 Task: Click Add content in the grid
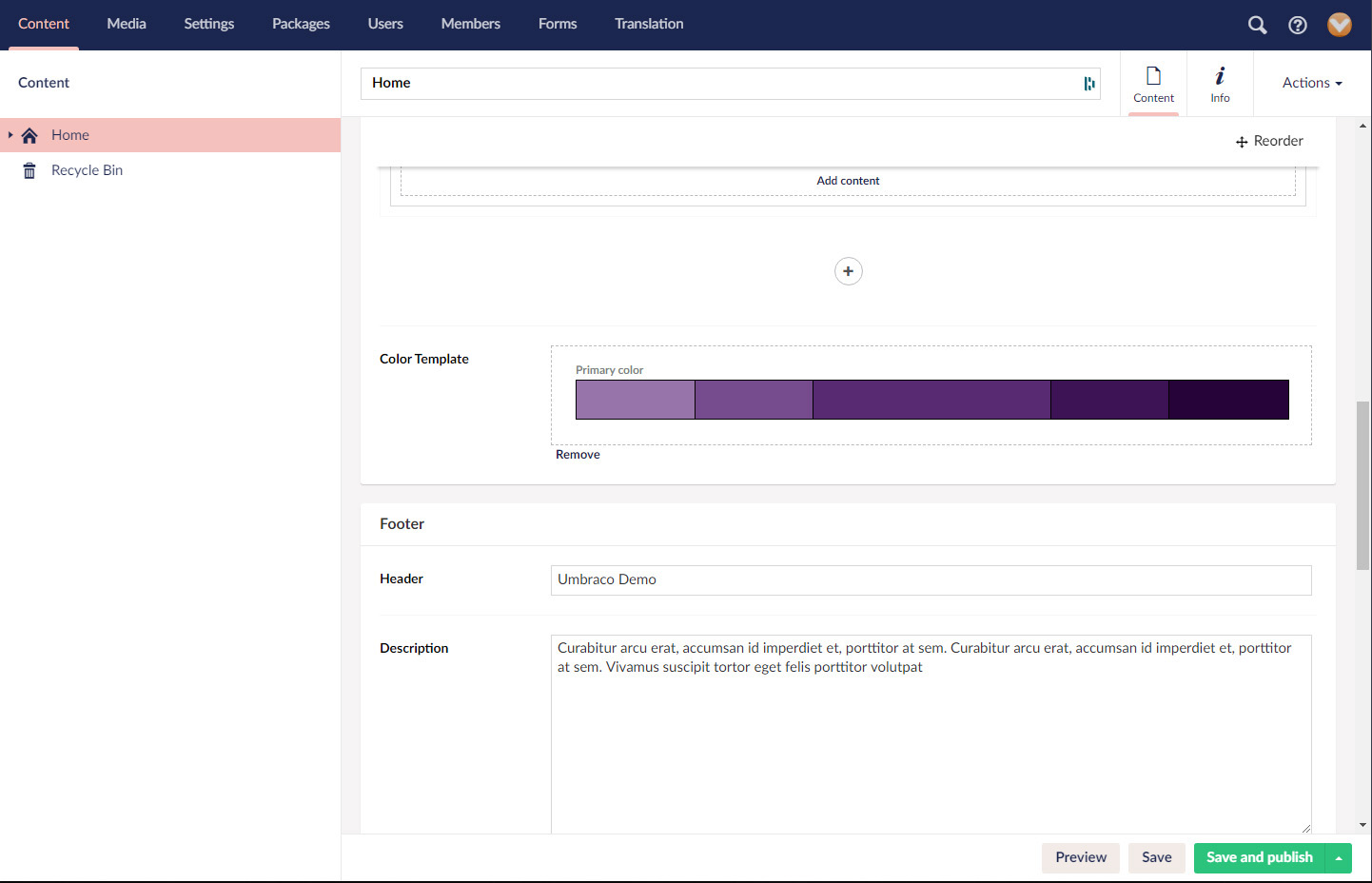click(x=848, y=181)
